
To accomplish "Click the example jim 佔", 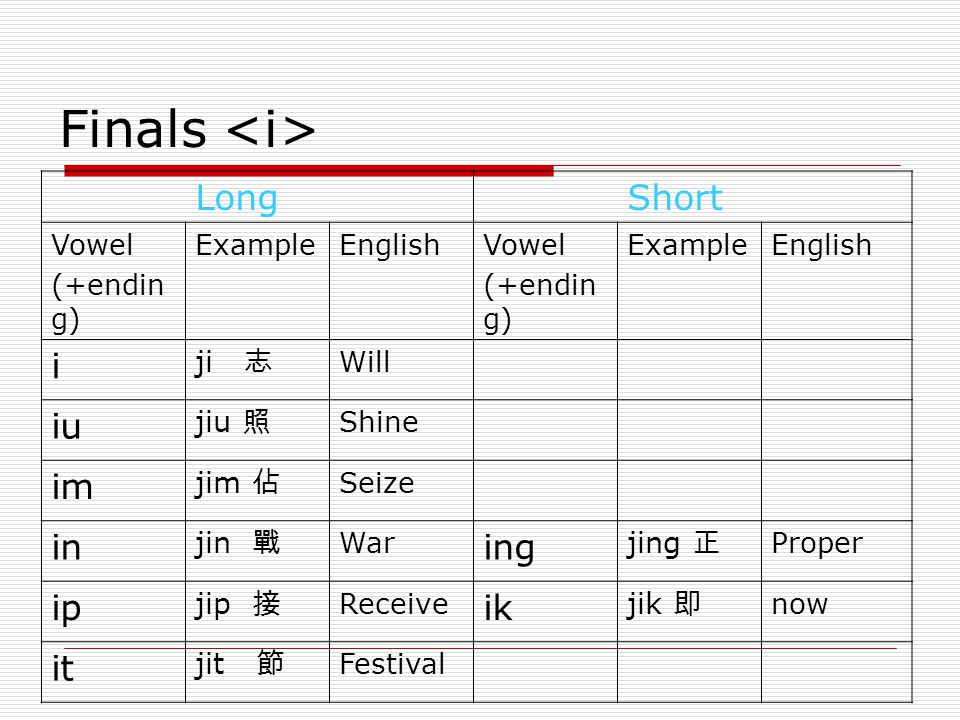I will coord(237,483).
